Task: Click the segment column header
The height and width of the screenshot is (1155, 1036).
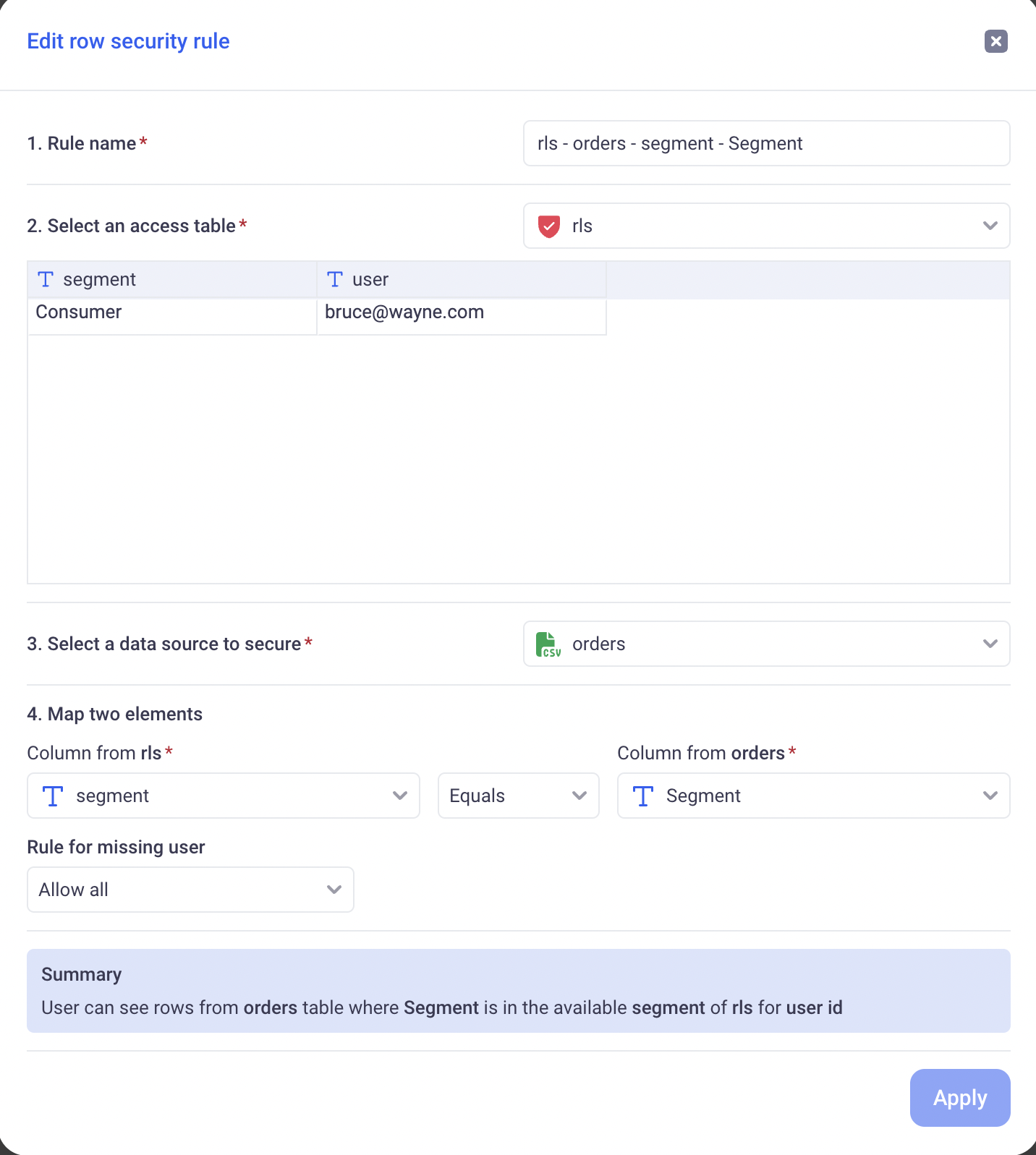Action: tap(171, 280)
